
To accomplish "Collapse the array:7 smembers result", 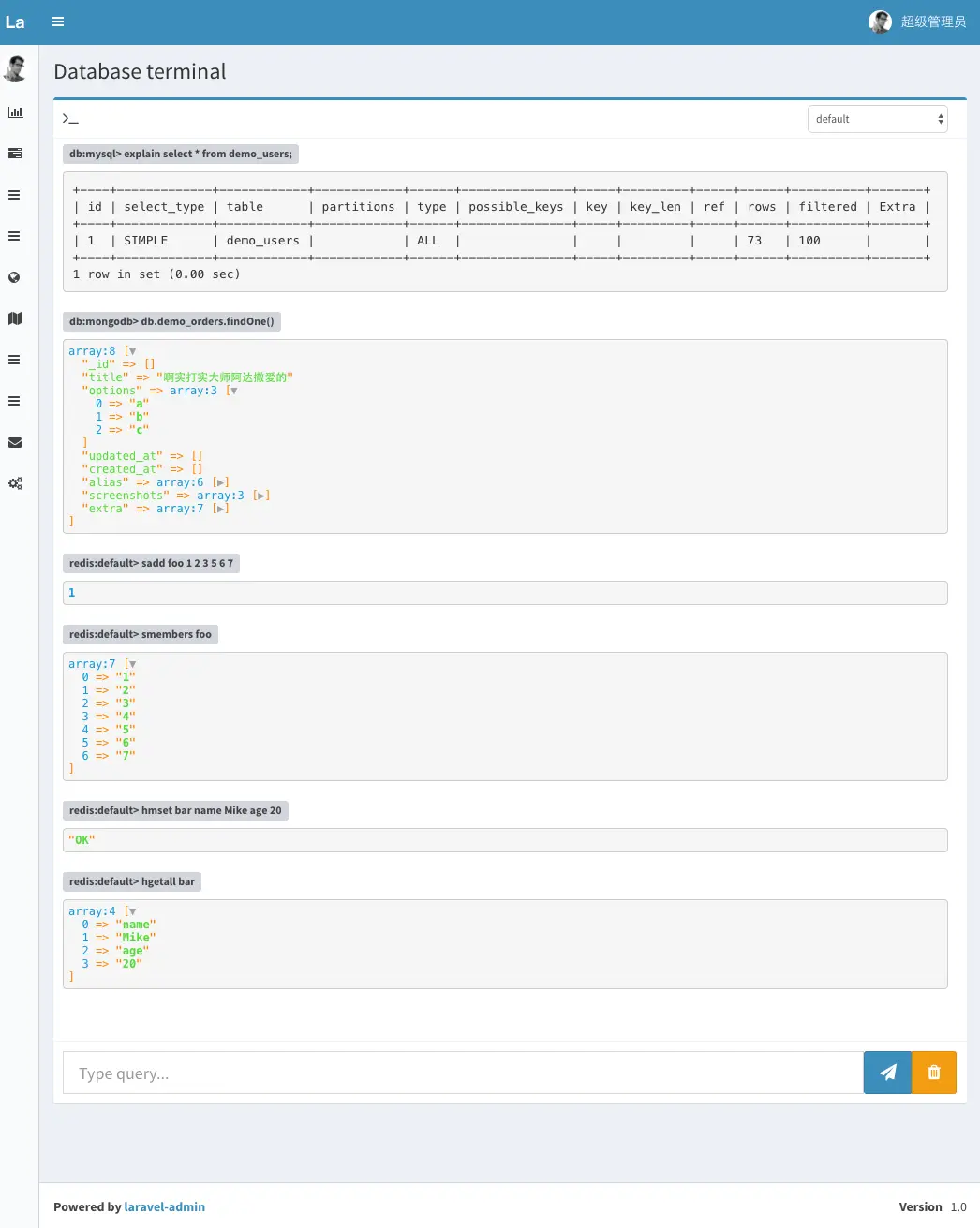I will click(x=131, y=664).
